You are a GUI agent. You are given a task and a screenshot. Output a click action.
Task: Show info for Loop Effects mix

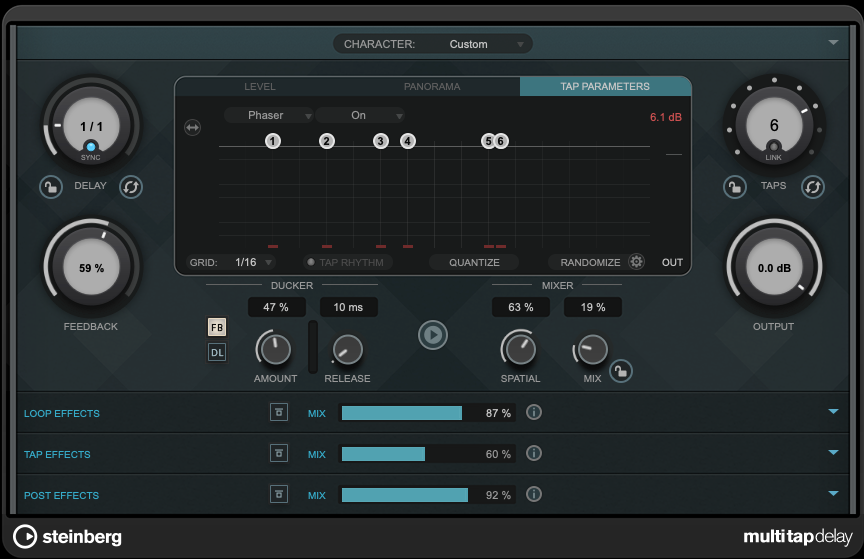533,412
